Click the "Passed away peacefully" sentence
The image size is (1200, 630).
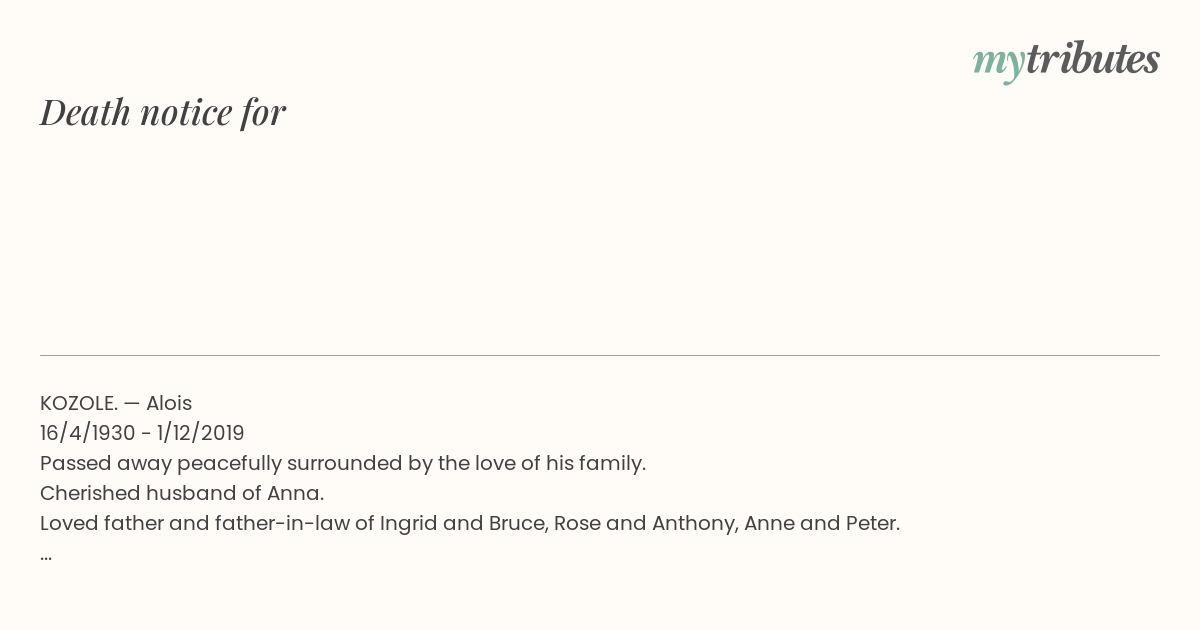click(343, 463)
